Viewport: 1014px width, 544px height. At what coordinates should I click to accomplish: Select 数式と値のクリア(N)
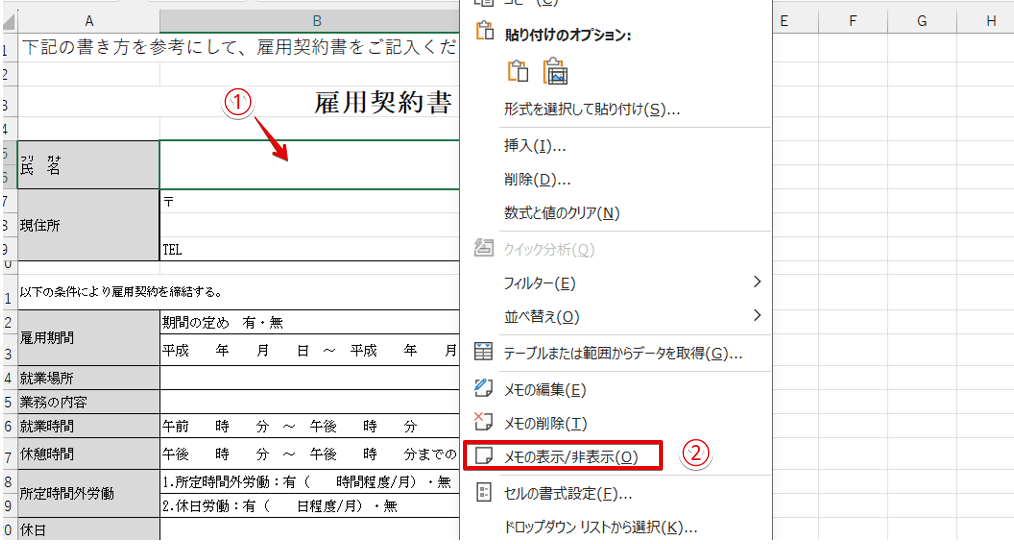561,213
